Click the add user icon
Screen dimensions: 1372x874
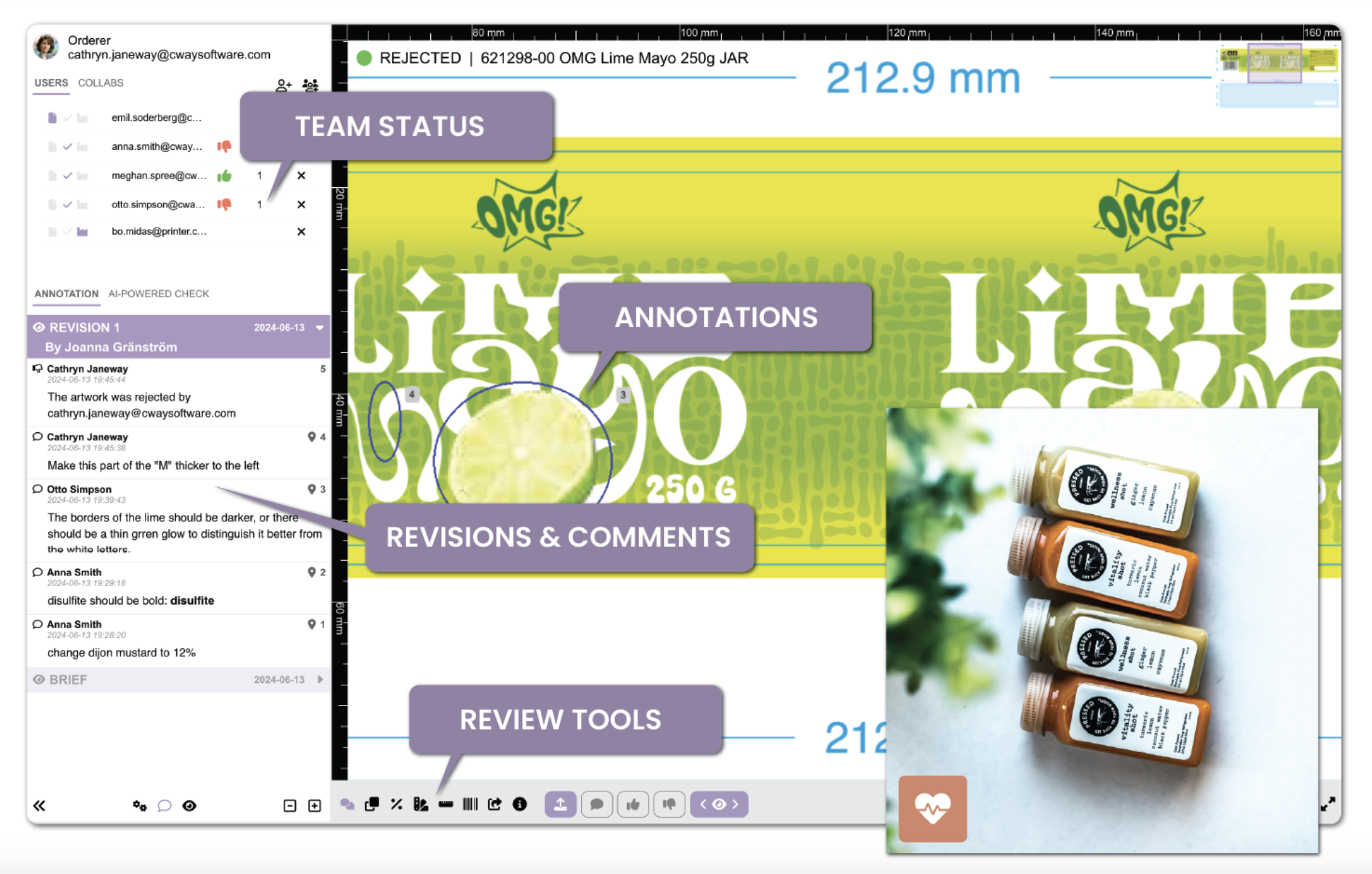tap(283, 85)
